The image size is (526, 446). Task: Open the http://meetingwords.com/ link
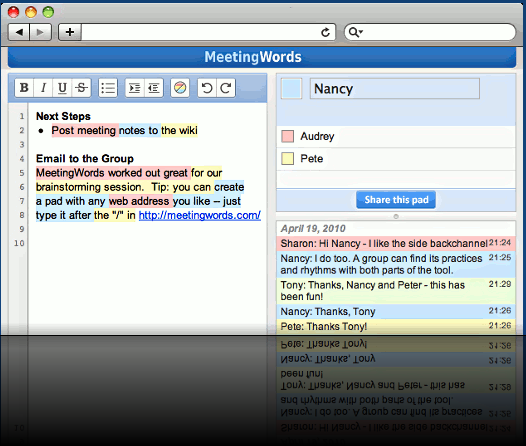point(200,215)
